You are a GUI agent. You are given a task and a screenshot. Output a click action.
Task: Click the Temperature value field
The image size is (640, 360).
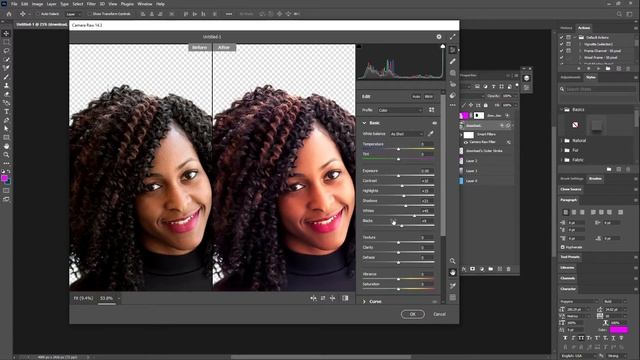tap(425, 144)
